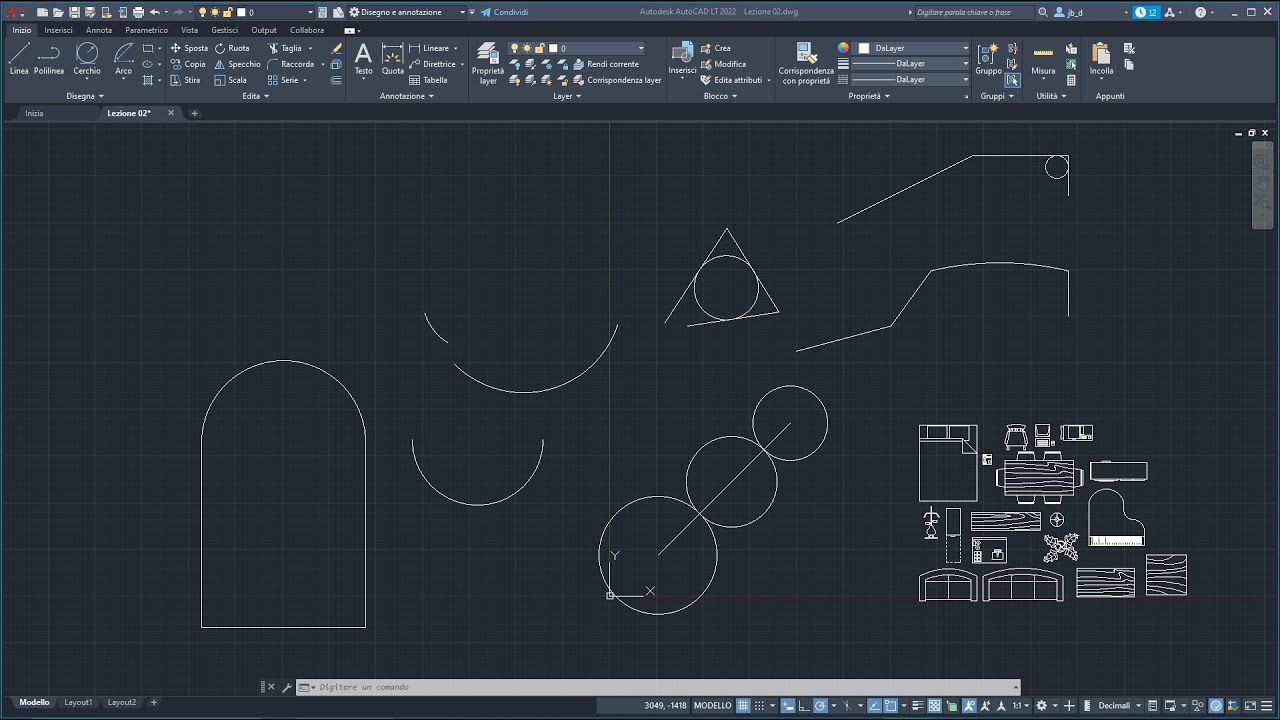Click Corrispondenza layer button
Image resolution: width=1280 pixels, height=720 pixels.
[617, 80]
